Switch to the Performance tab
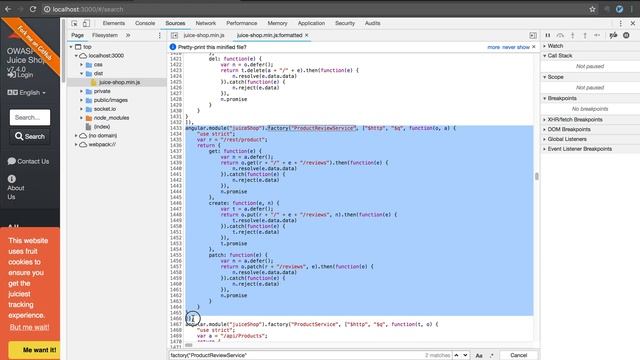Screen dimensions: 640x360 [x=242, y=23]
